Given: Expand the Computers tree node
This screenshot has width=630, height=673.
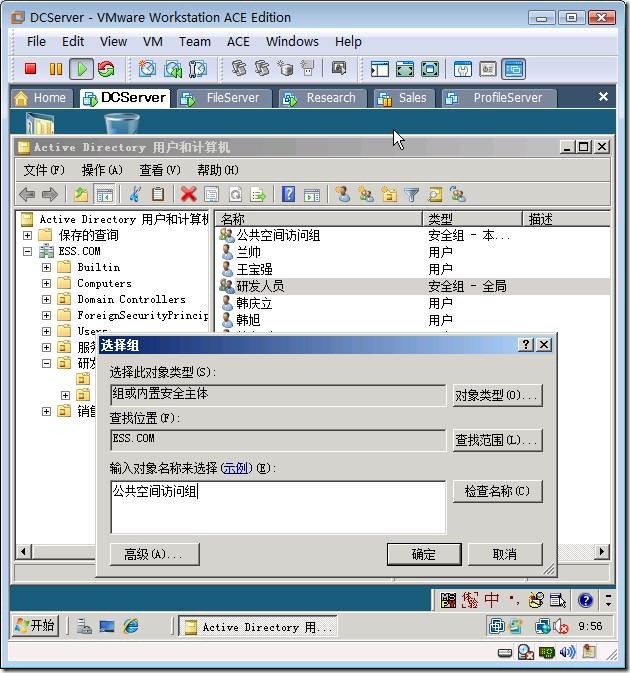Looking at the screenshot, I should pos(46,283).
